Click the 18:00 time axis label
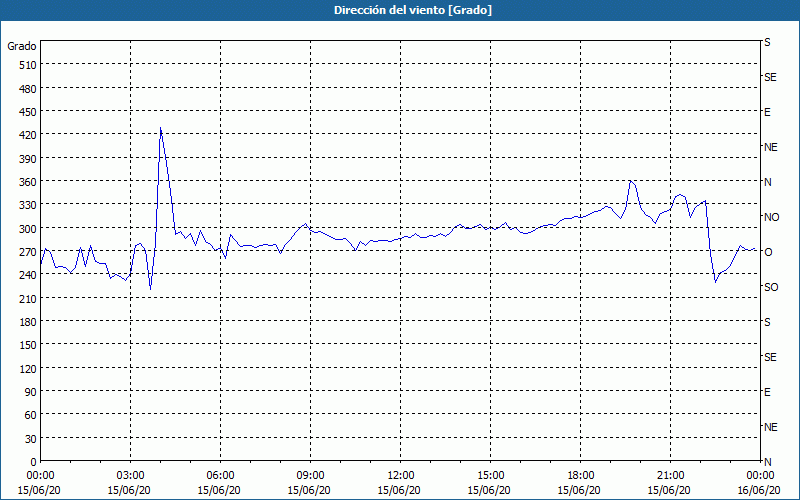The width and height of the screenshot is (800, 500). [x=580, y=476]
